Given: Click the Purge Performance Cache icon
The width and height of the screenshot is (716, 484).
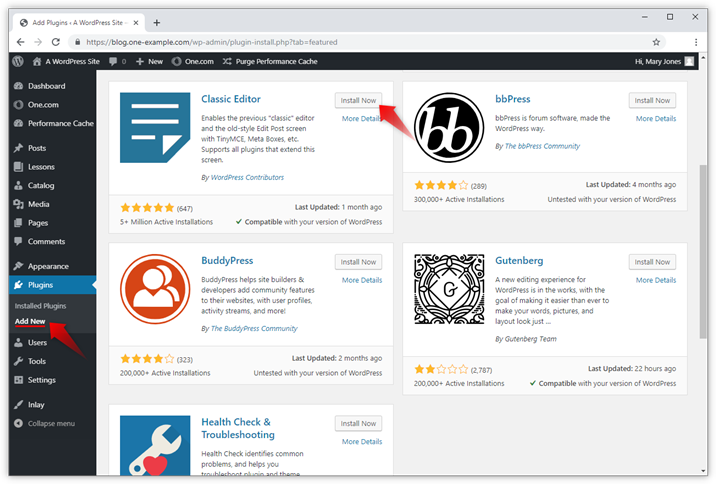Looking at the screenshot, I should (x=227, y=61).
